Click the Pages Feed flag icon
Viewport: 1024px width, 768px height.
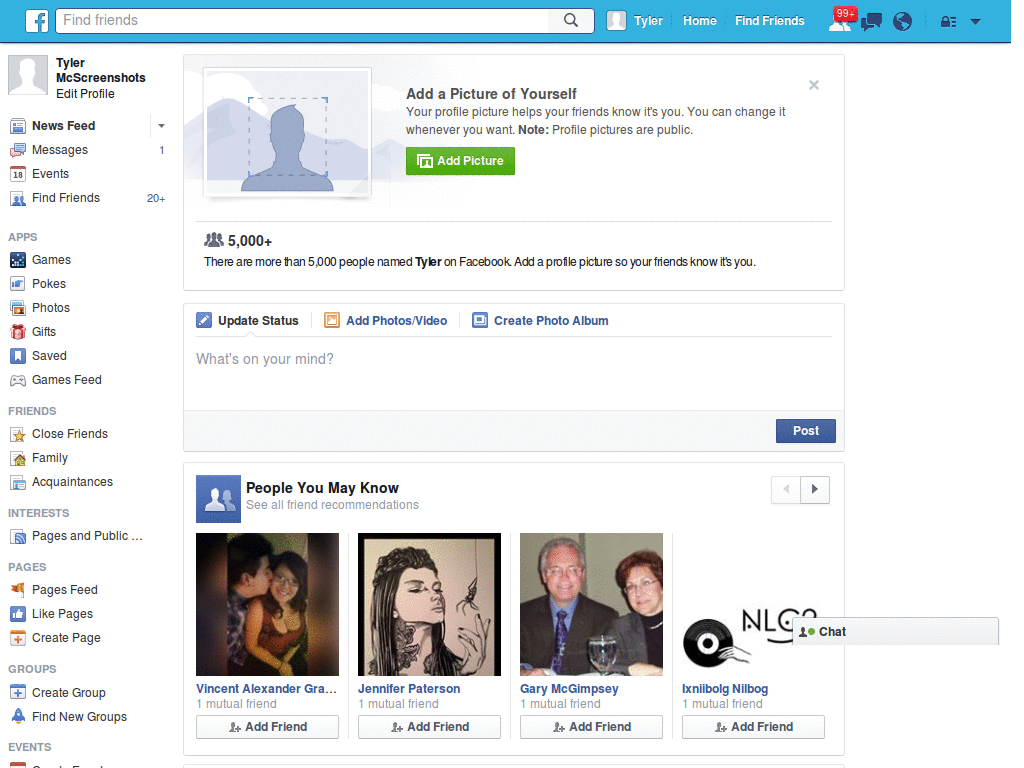(18, 590)
